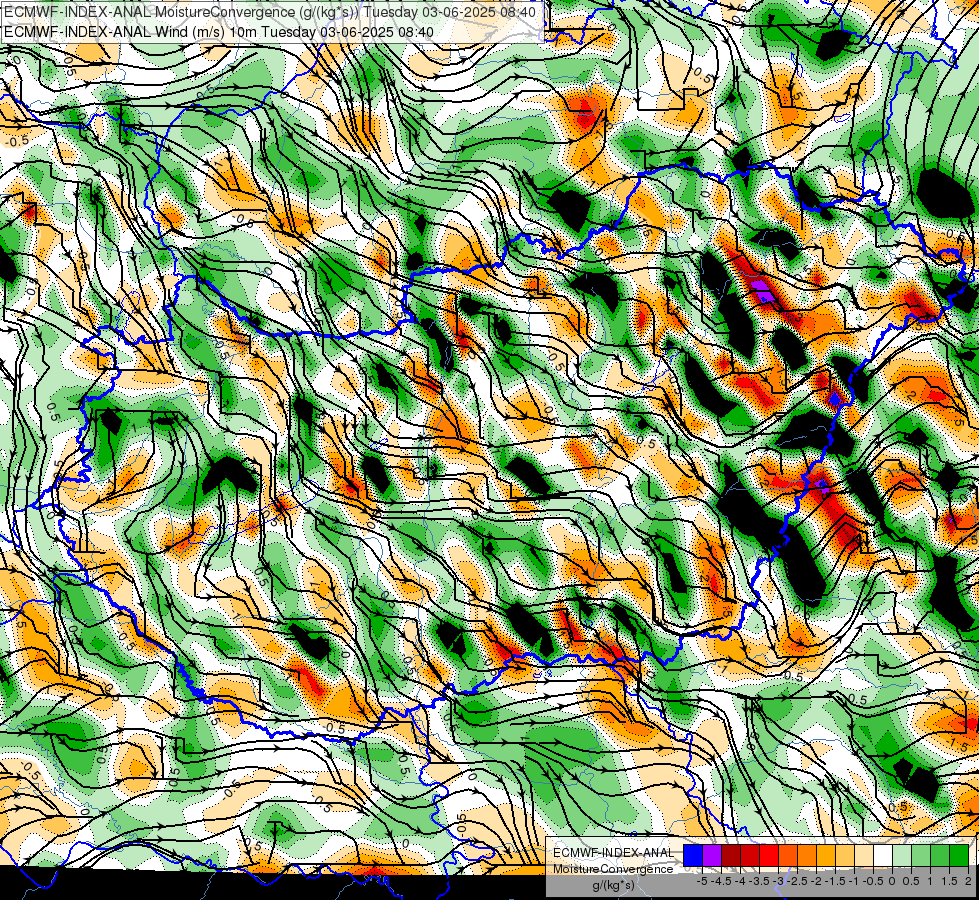979x900 pixels.
Task: Click the ECMWF-INDEX-ANAL label in the legend
Action: click(613, 853)
